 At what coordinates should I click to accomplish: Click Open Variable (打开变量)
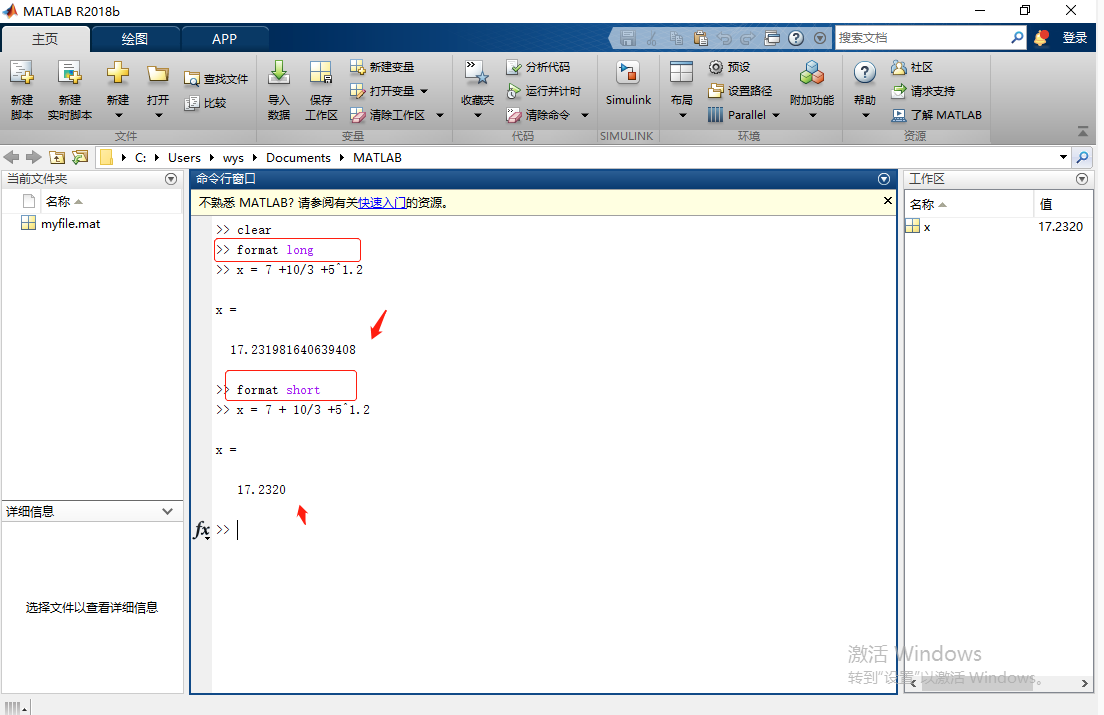[382, 91]
